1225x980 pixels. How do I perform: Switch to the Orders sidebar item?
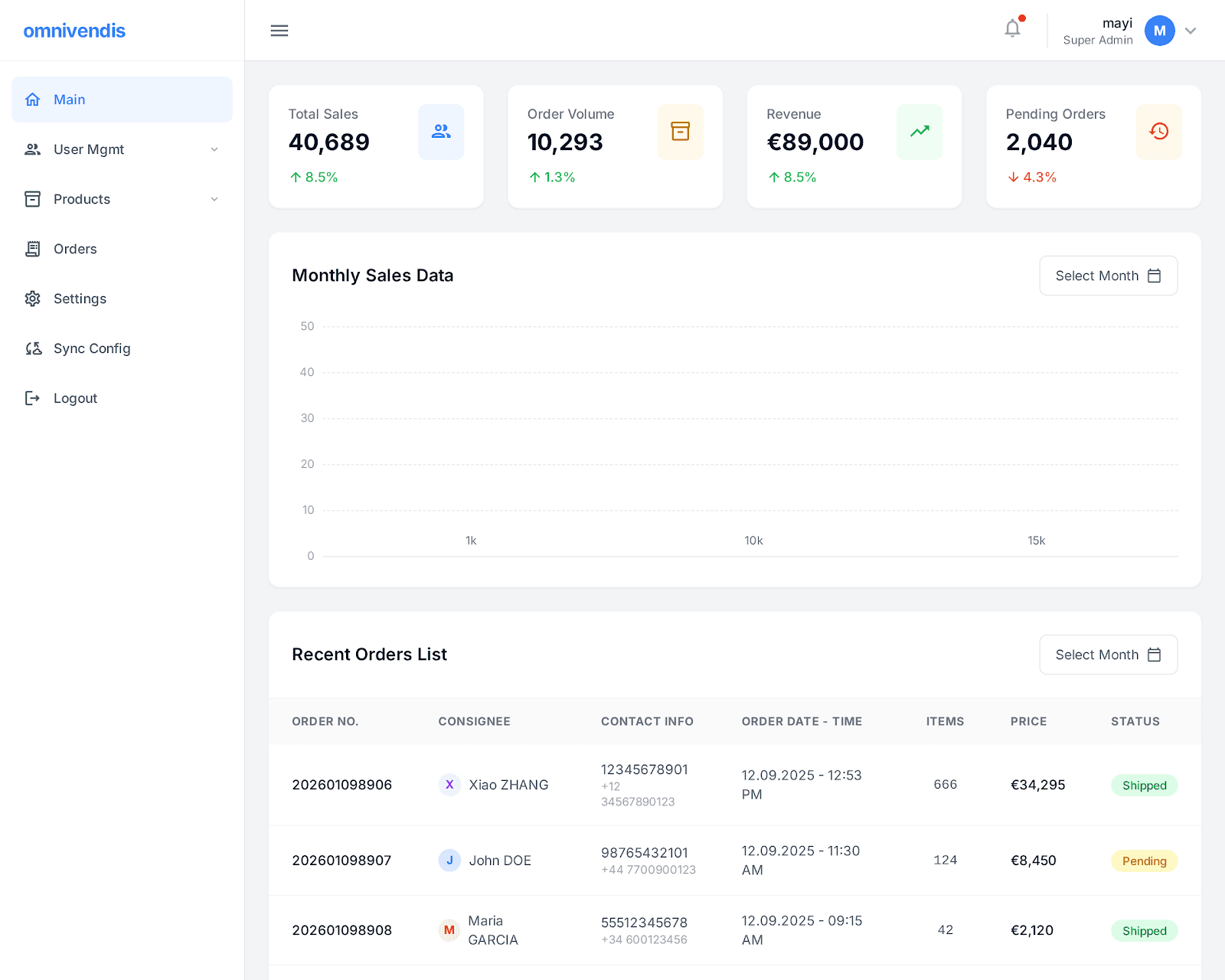pyautogui.click(x=74, y=249)
